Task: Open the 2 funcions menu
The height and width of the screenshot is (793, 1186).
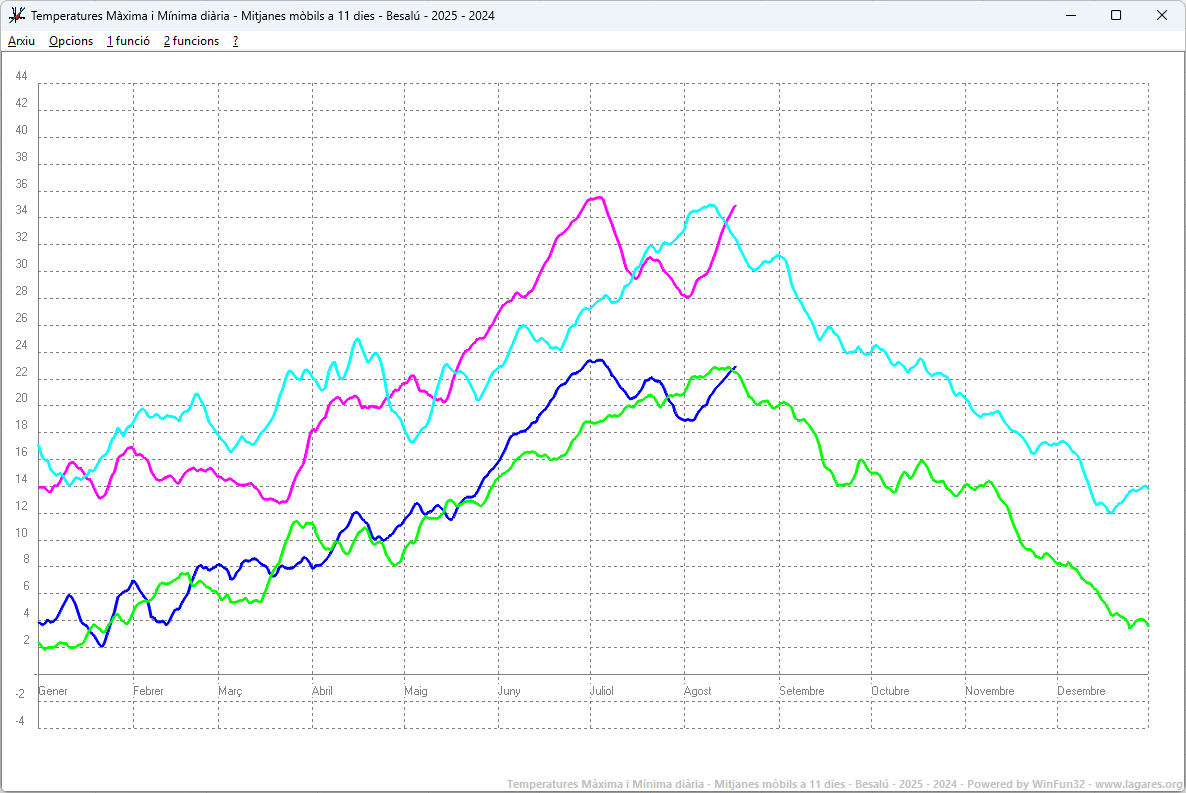Action: (191, 41)
